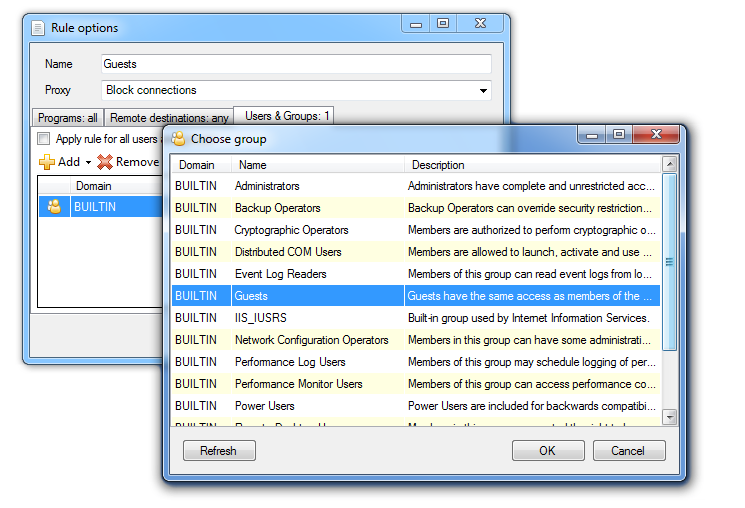
Task: Click the Rule options document icon
Action: pos(39,28)
